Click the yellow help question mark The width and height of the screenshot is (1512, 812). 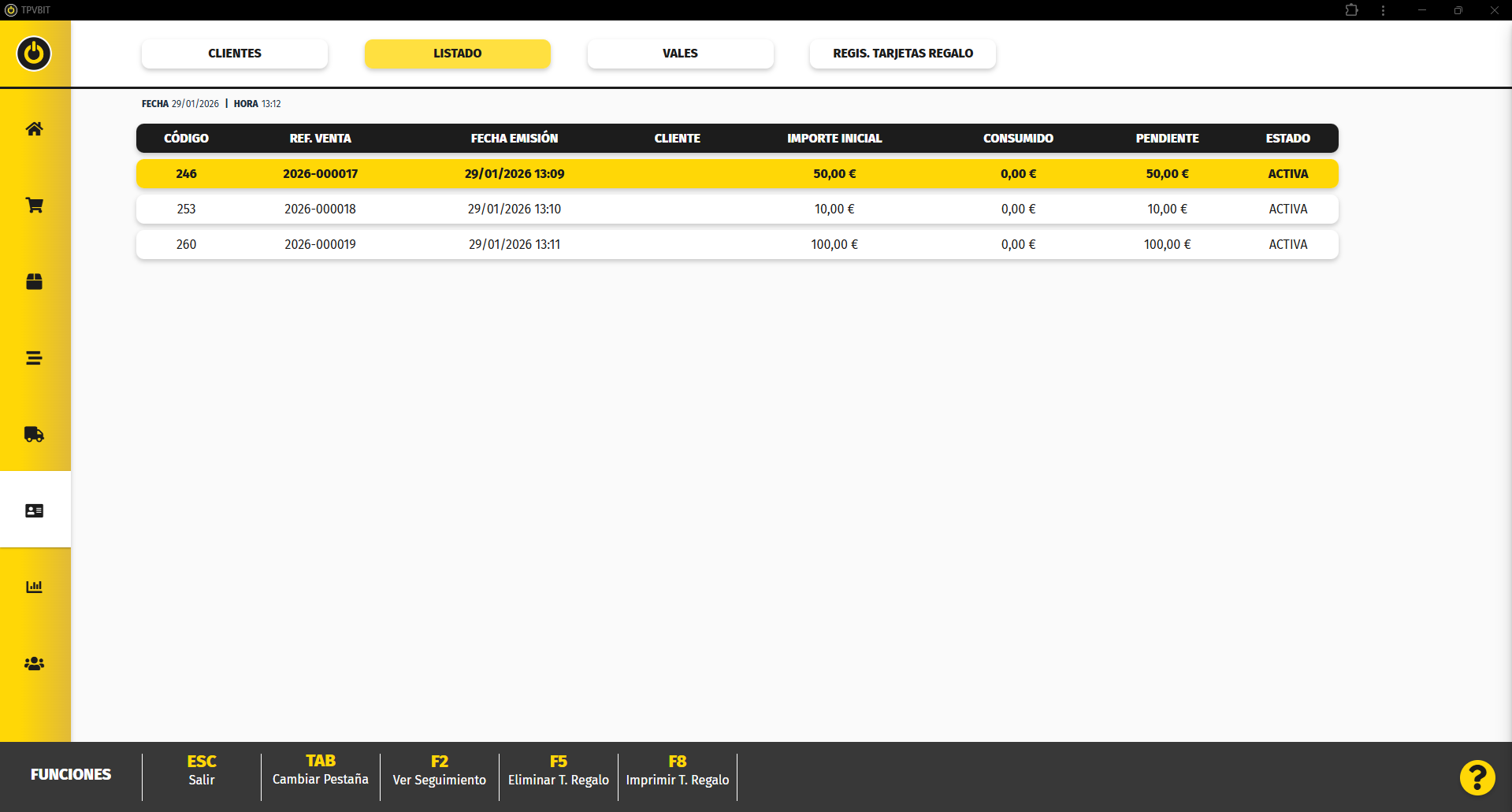pos(1477,778)
